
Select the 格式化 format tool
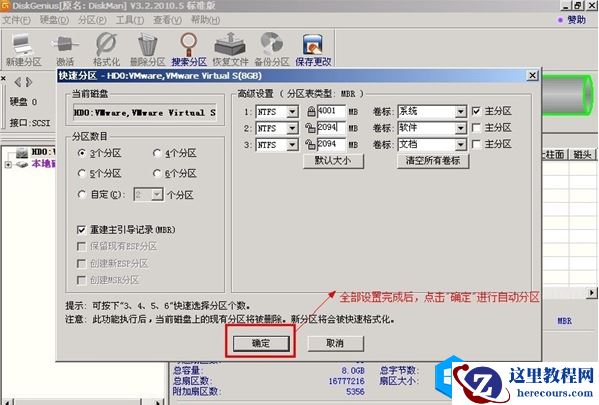coord(107,50)
